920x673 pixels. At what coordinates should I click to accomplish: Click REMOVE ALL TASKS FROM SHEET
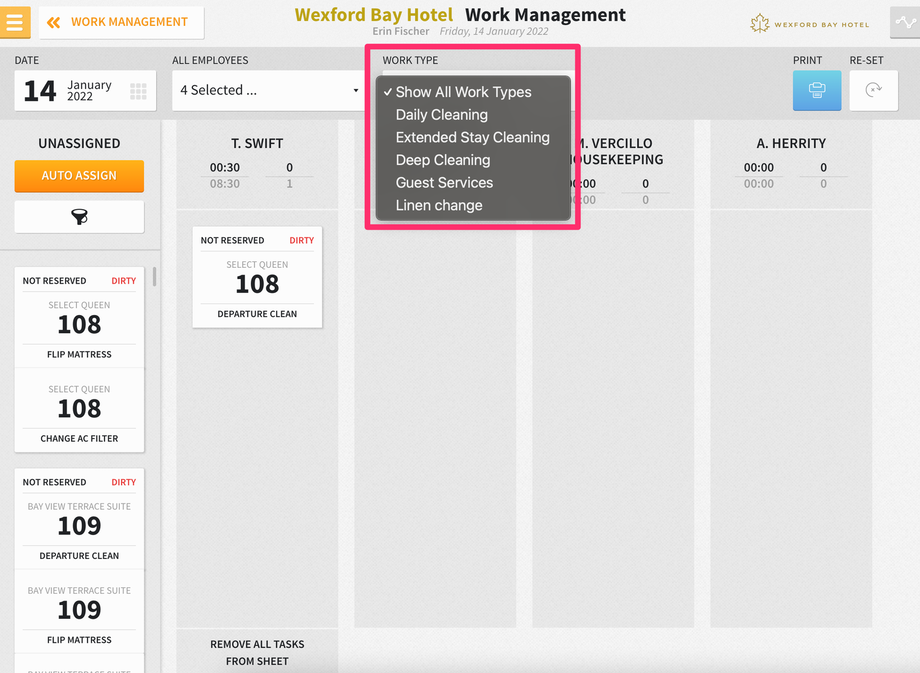(x=257, y=652)
